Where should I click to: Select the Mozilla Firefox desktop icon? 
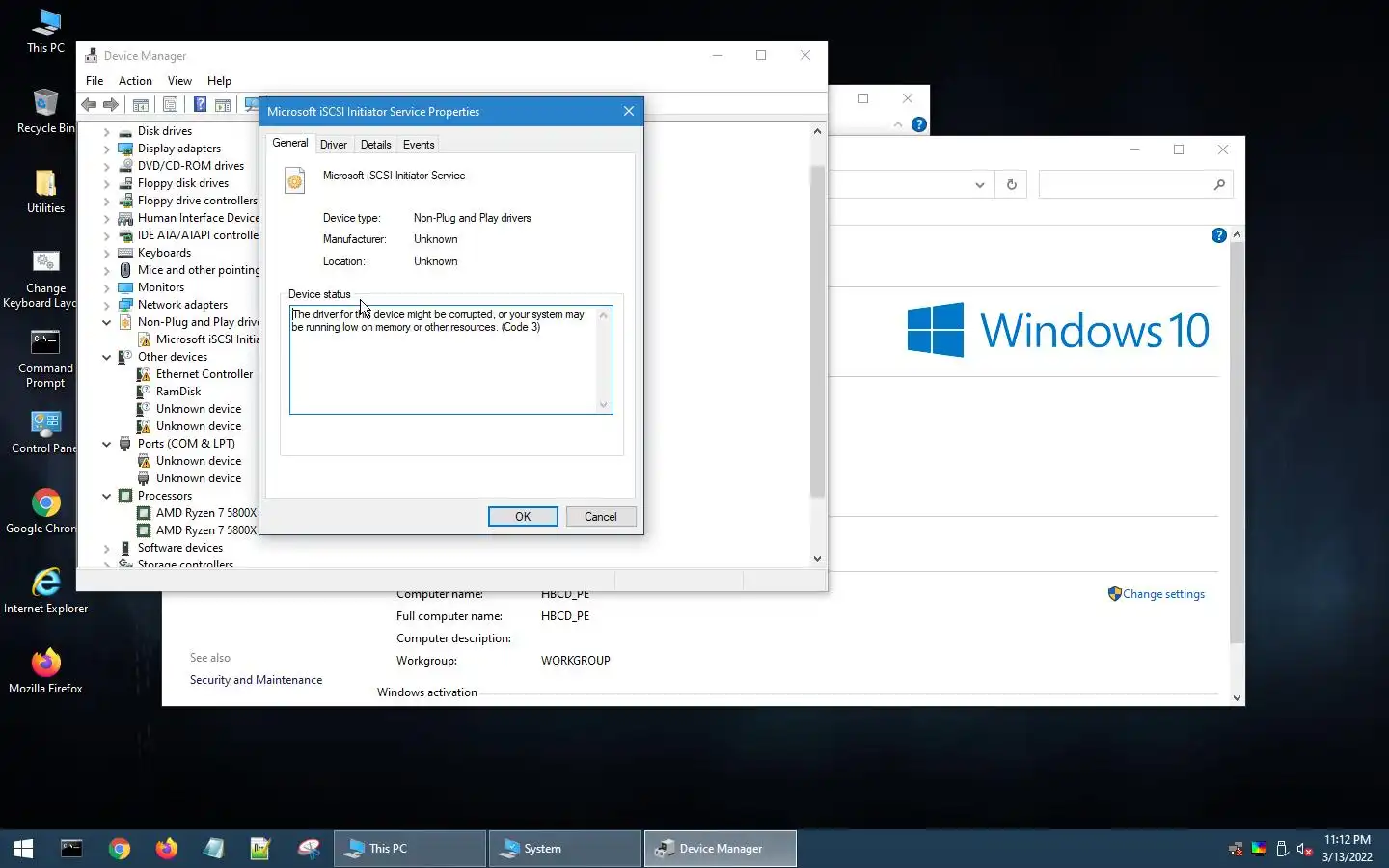45,671
